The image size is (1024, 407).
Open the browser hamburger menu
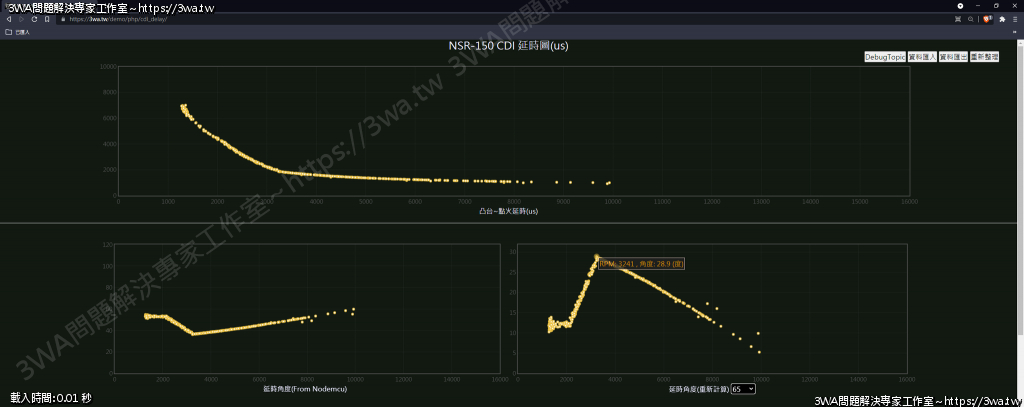click(x=1015, y=19)
